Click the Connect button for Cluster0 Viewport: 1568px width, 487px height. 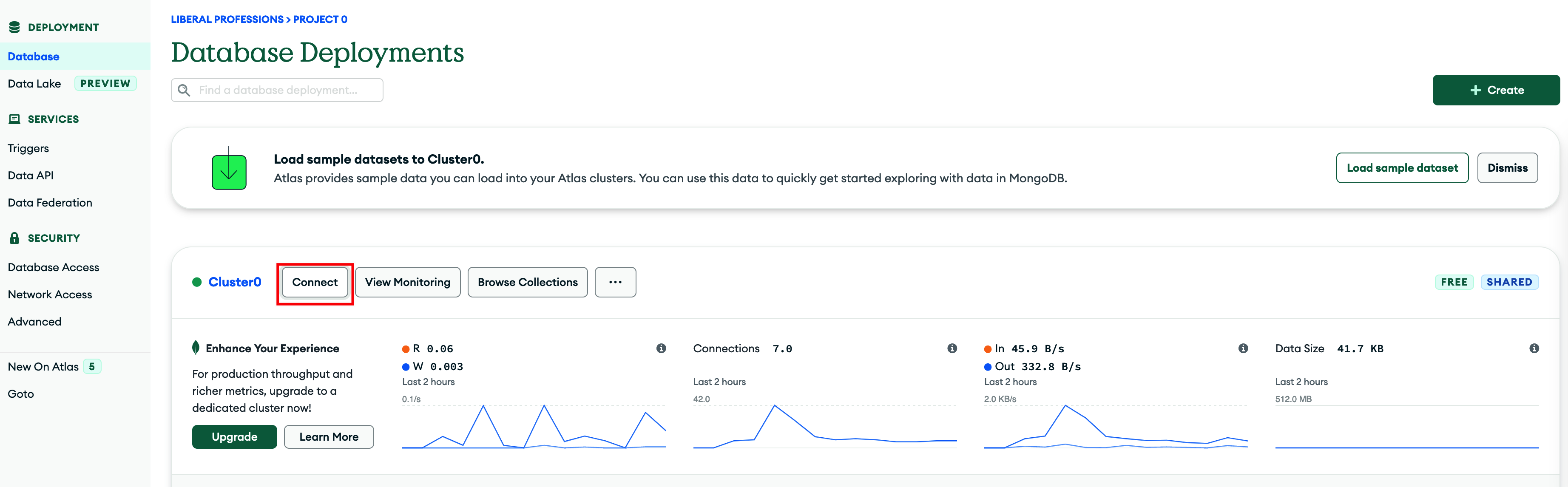point(315,282)
